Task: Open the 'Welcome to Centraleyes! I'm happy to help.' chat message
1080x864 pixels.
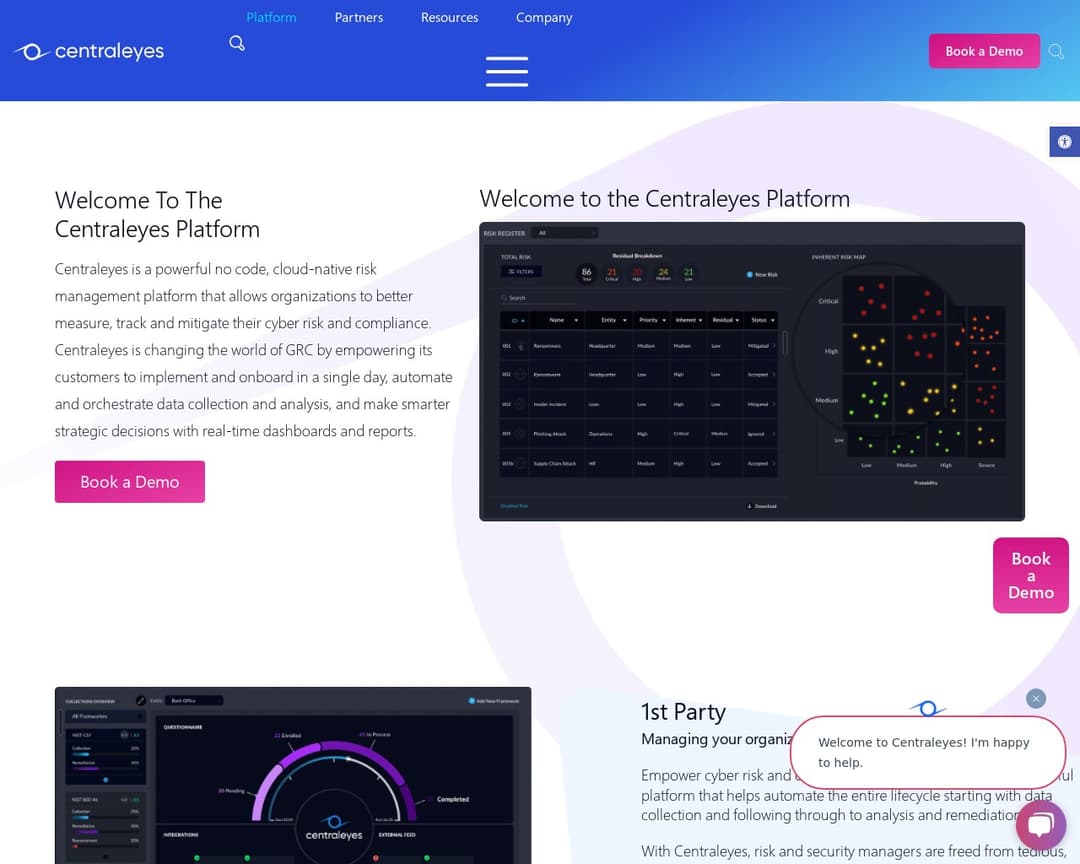Action: point(928,752)
